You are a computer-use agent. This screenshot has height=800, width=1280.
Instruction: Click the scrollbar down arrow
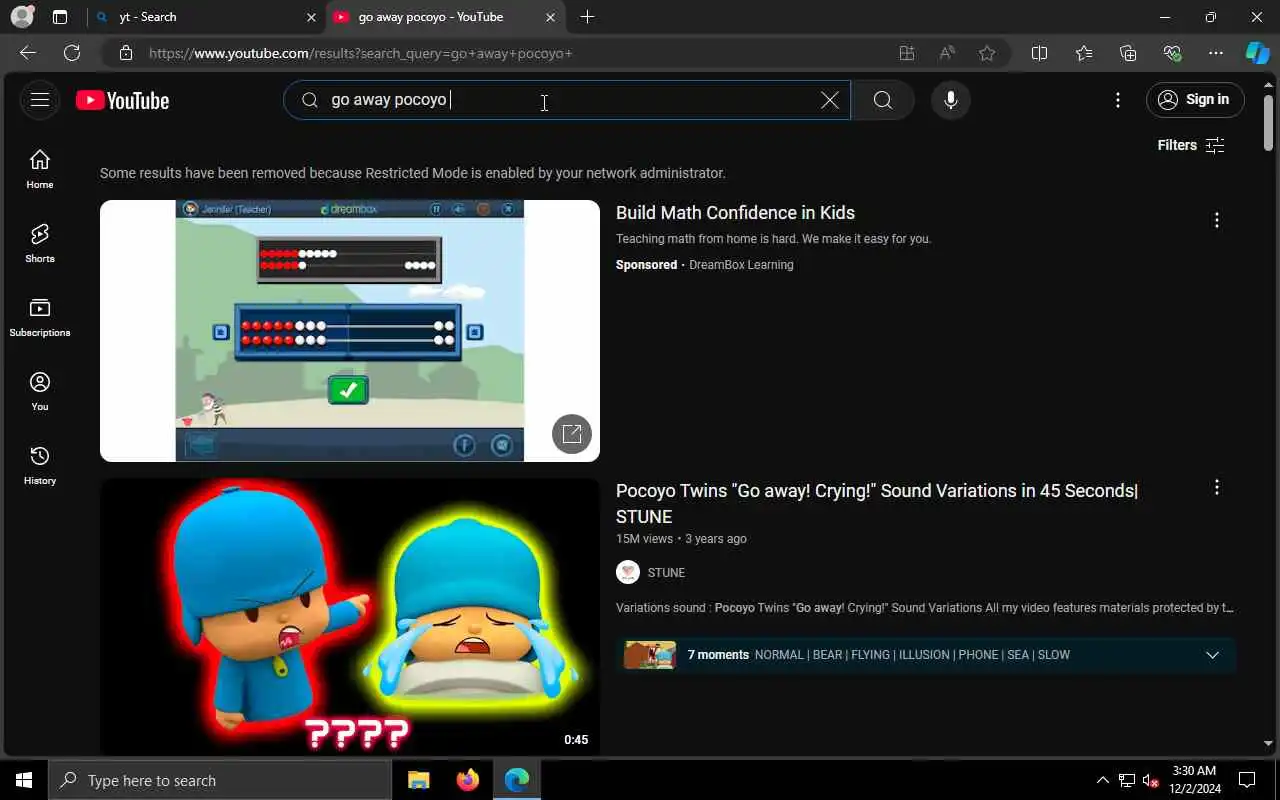[x=1269, y=744]
